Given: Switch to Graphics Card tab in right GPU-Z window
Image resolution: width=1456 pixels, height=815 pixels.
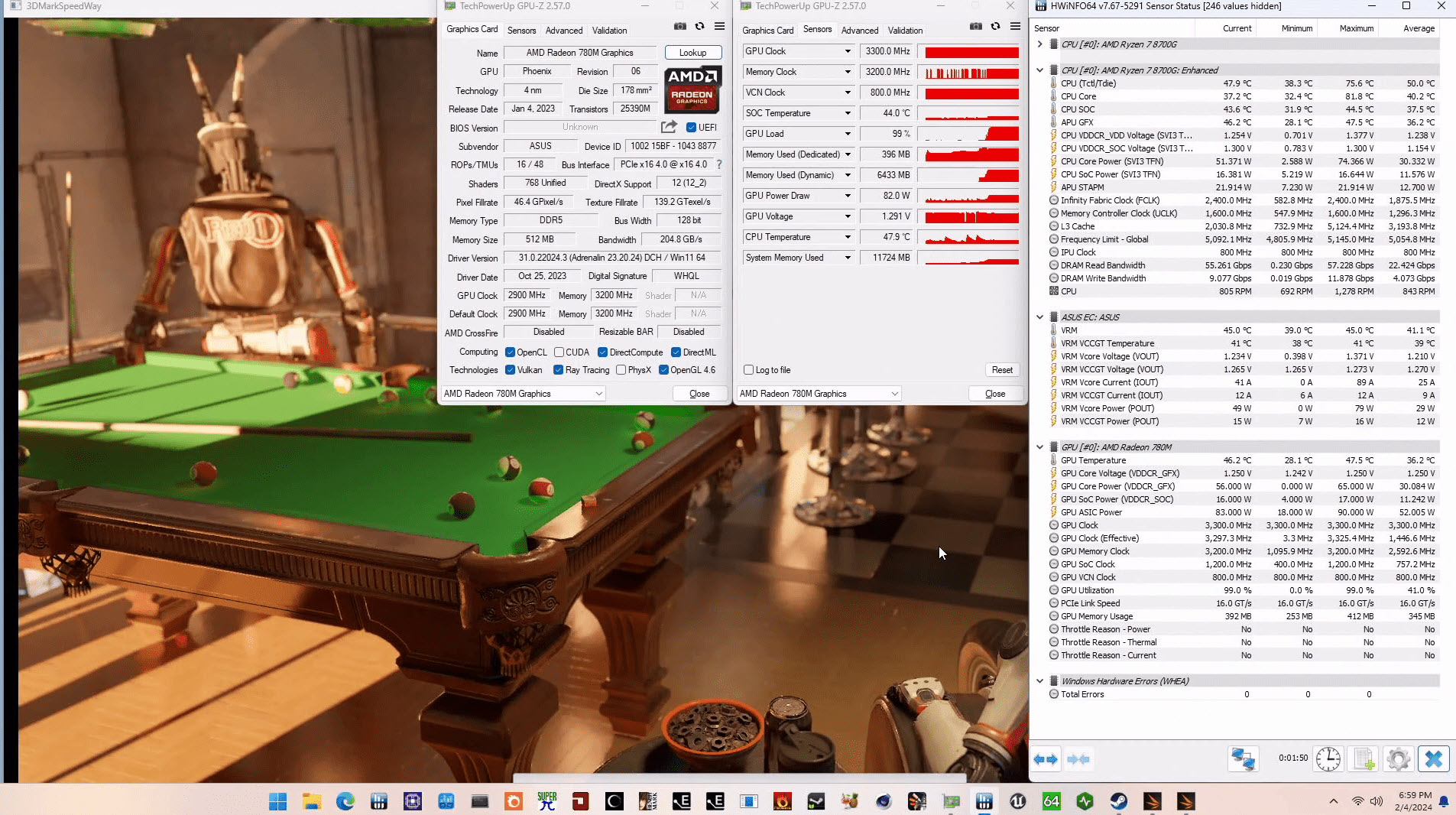Looking at the screenshot, I should pos(767,31).
